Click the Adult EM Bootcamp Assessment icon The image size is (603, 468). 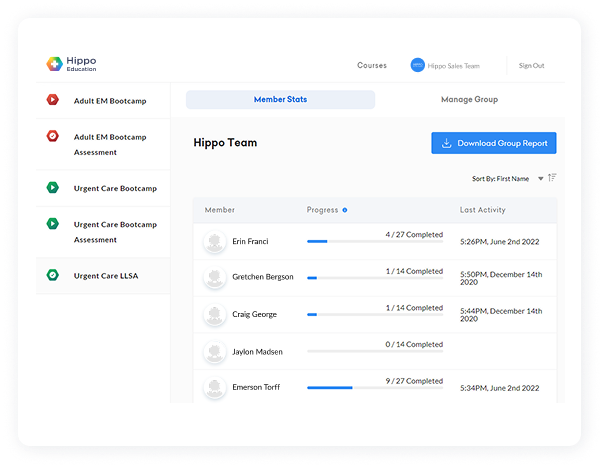click(52, 136)
